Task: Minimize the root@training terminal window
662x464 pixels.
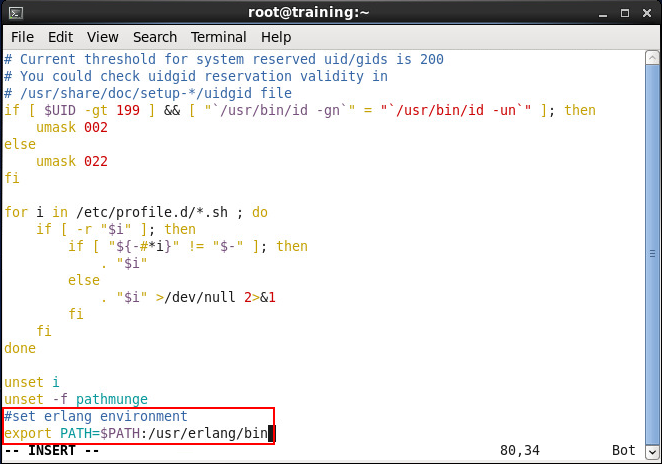Action: [603, 14]
